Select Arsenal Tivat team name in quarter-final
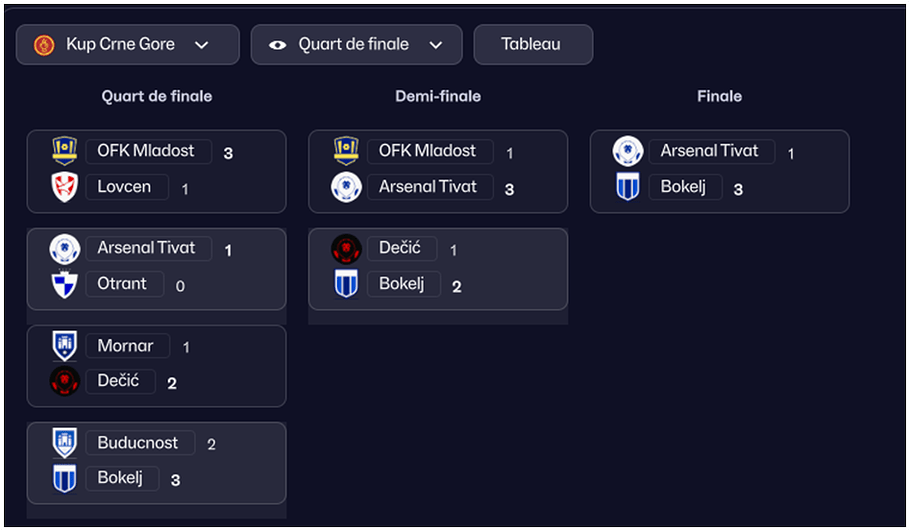910x531 pixels. (147, 248)
